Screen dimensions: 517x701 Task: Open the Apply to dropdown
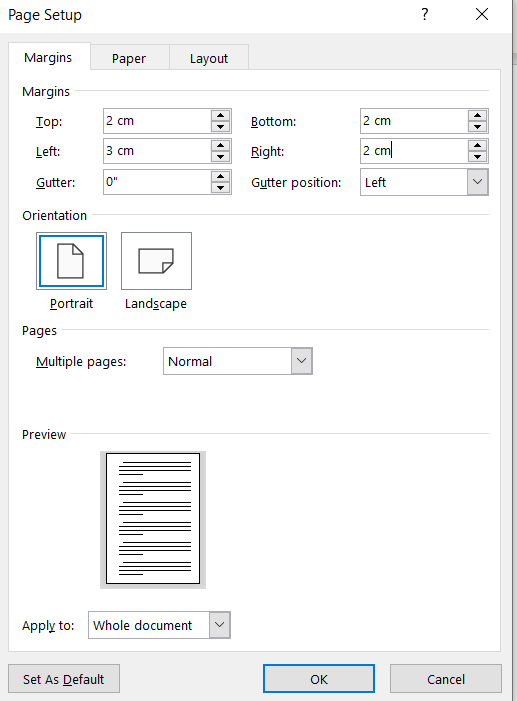(219, 625)
